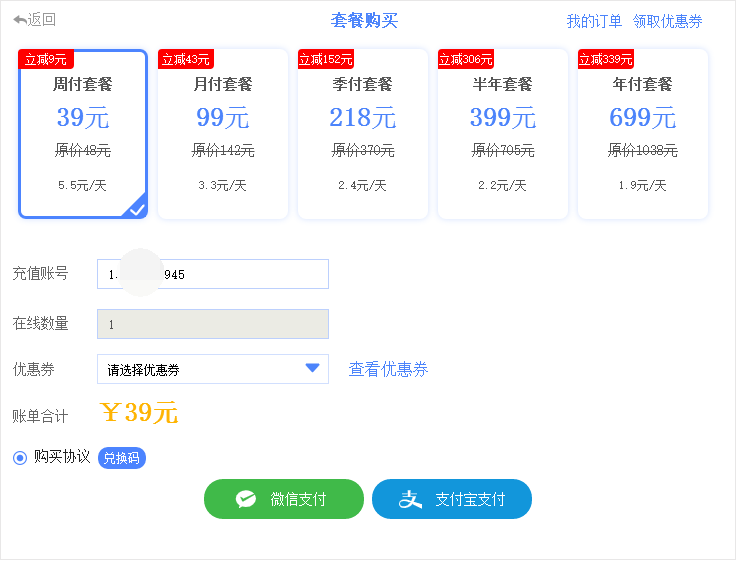
Task: Click 原价370元 strikethrough price
Action: coord(362,150)
